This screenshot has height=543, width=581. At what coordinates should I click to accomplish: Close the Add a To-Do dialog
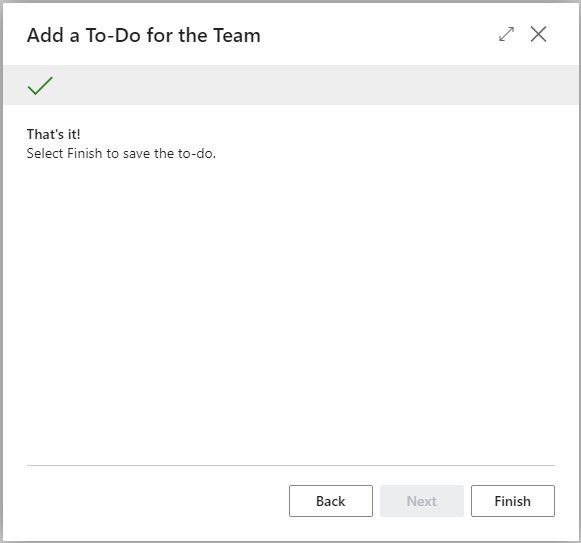coord(538,34)
